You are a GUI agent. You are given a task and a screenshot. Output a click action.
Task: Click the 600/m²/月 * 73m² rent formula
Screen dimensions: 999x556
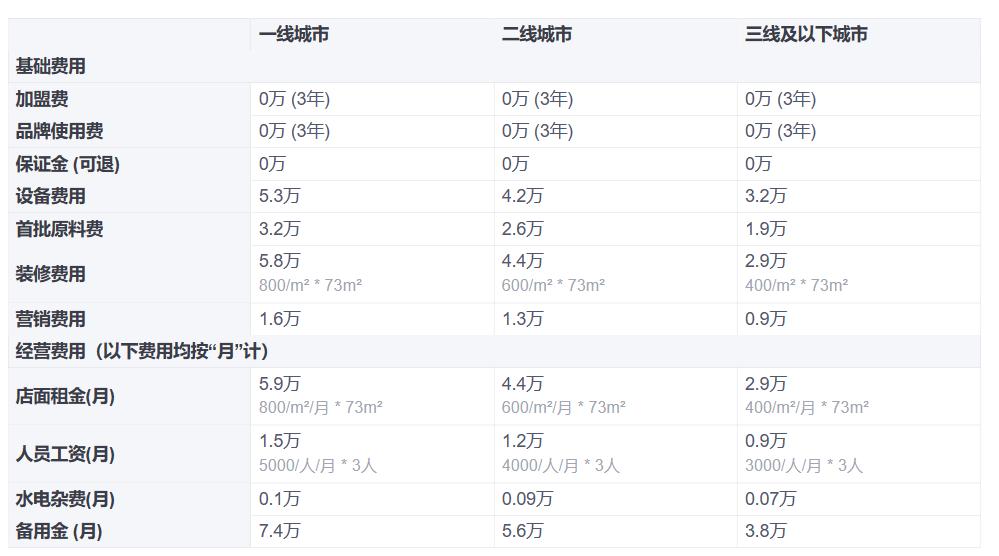[563, 407]
